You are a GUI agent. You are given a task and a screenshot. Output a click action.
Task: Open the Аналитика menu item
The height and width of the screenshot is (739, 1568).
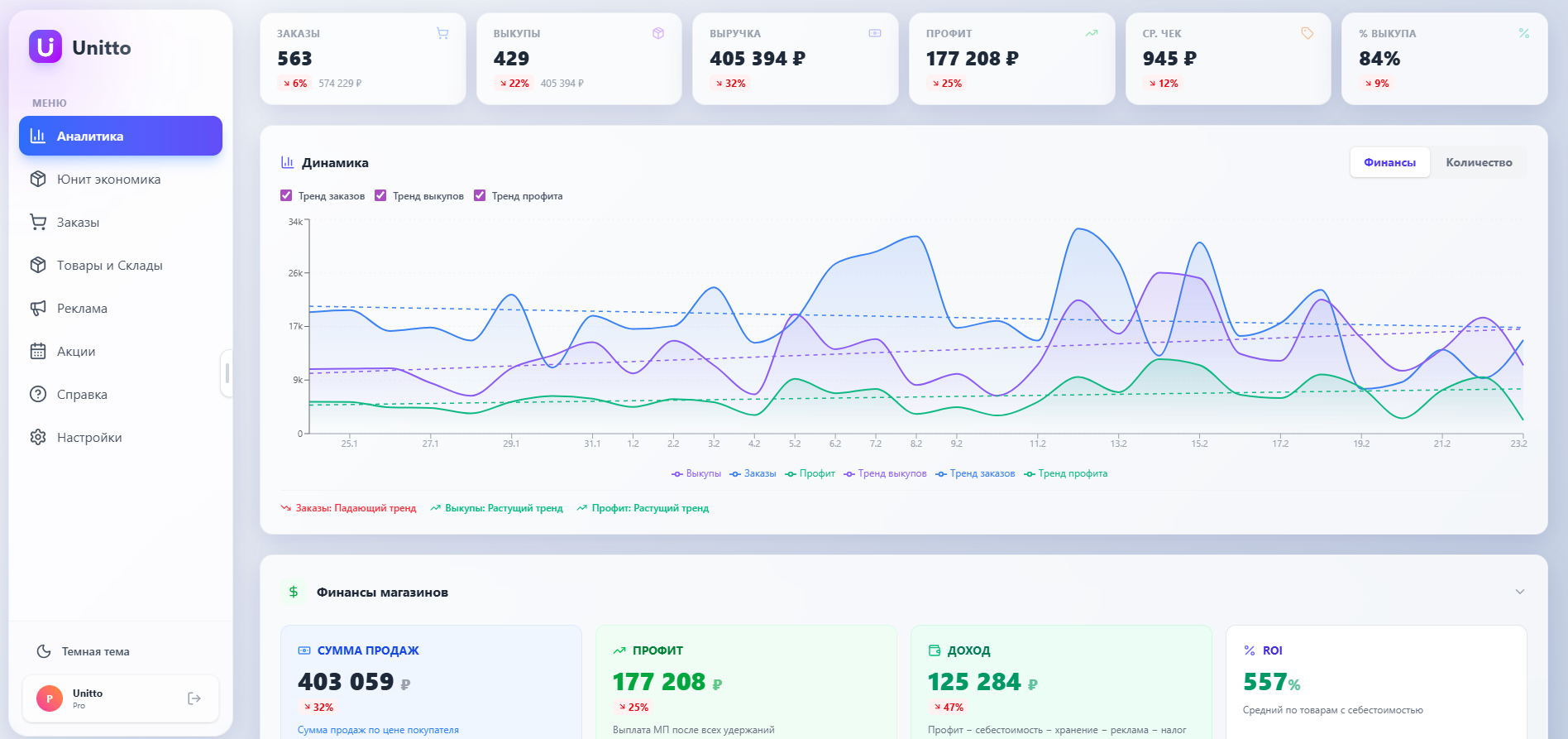coord(121,137)
